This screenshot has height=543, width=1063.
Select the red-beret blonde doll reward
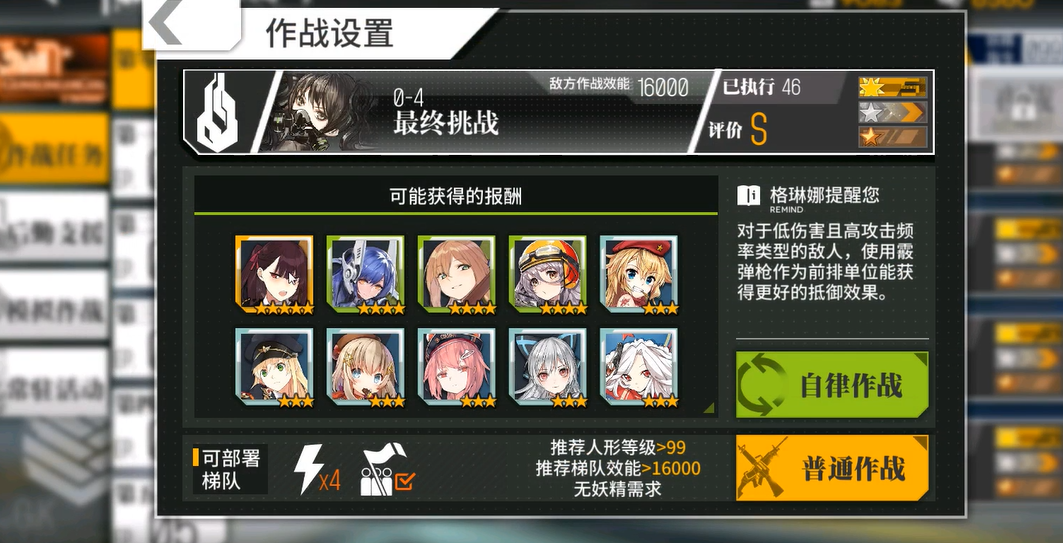pyautogui.click(x=639, y=276)
